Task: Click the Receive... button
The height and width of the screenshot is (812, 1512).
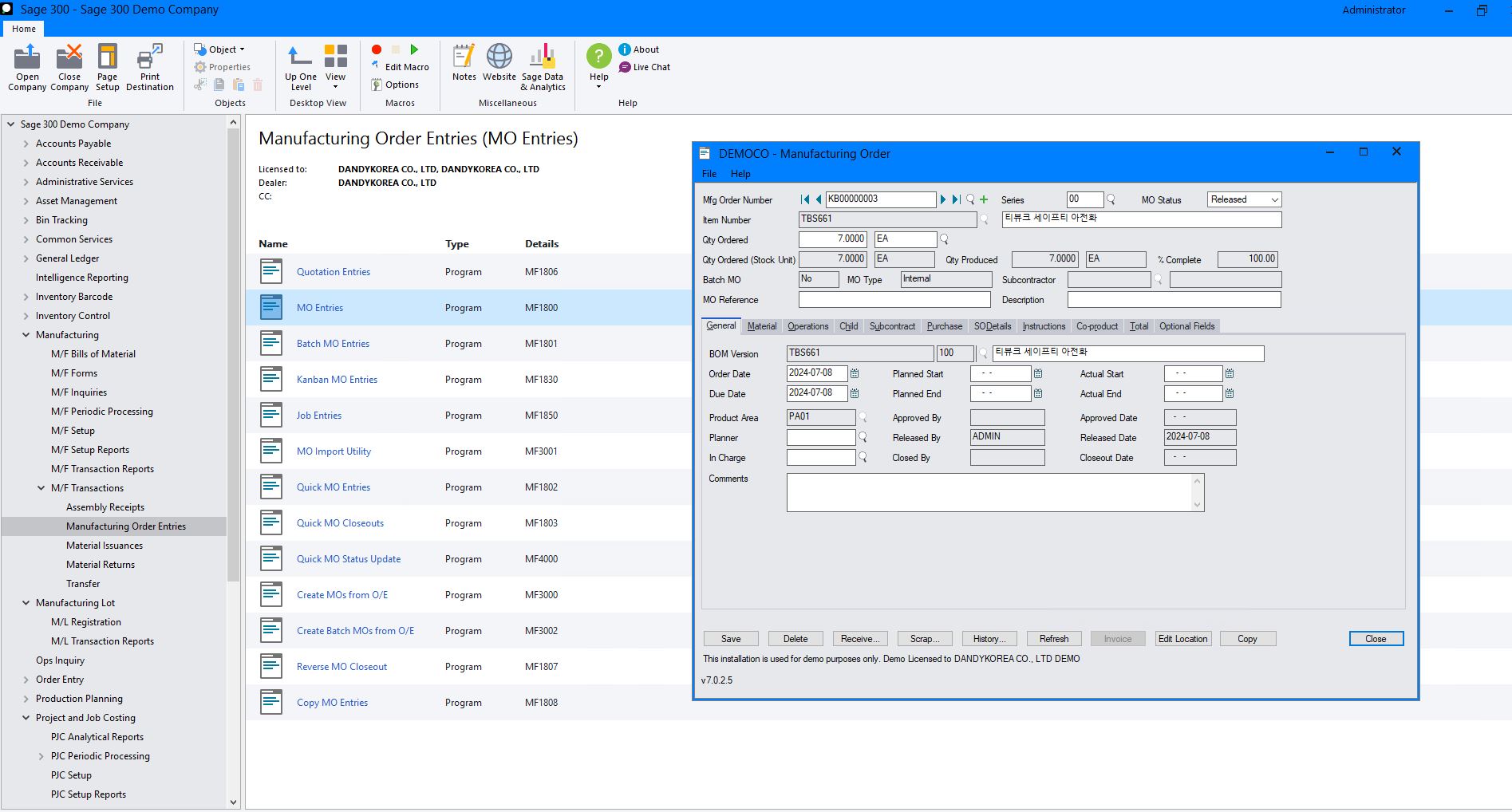Action: [x=860, y=639]
